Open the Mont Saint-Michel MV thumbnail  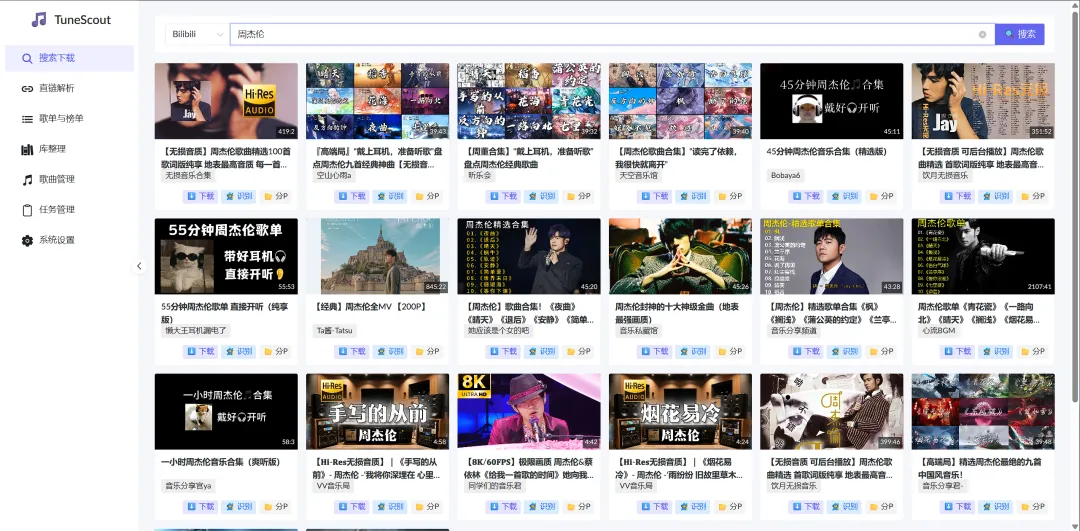(x=377, y=256)
